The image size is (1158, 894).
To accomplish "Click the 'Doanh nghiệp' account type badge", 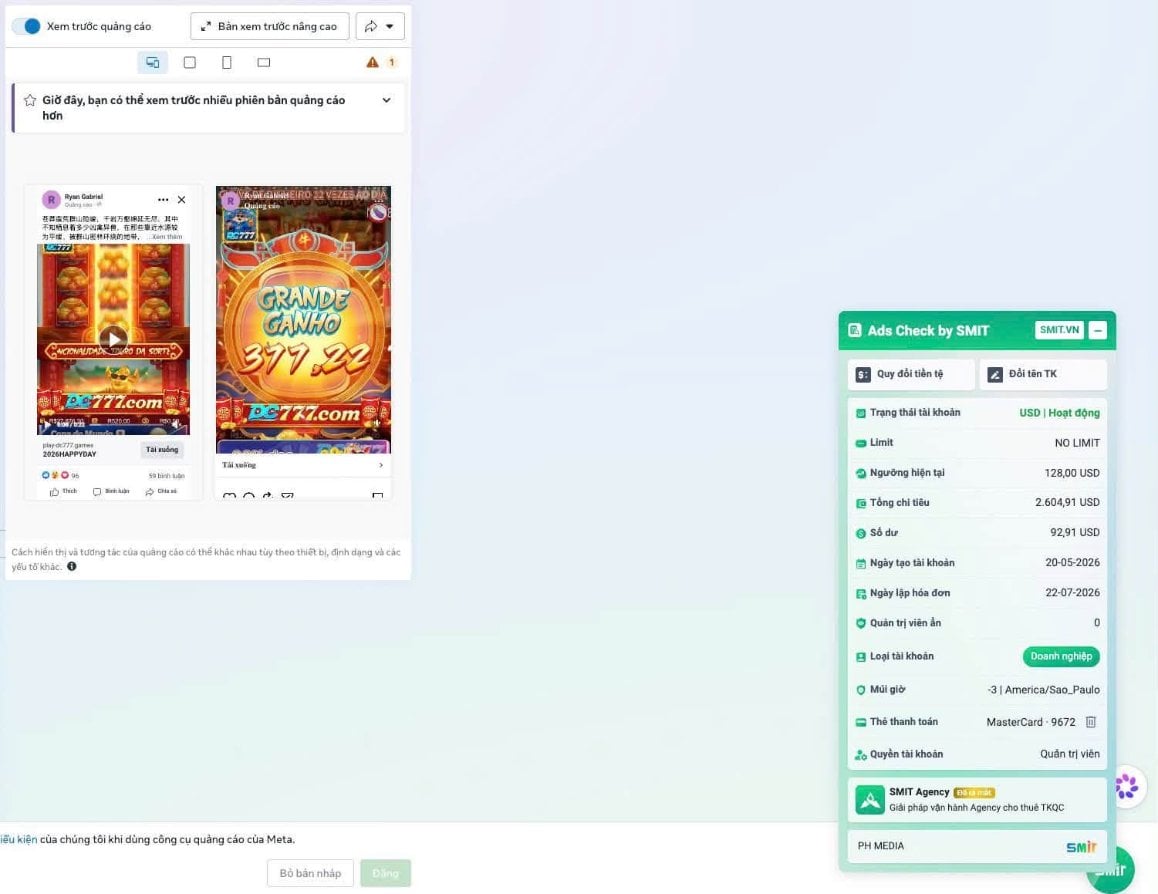I will coord(1061,656).
